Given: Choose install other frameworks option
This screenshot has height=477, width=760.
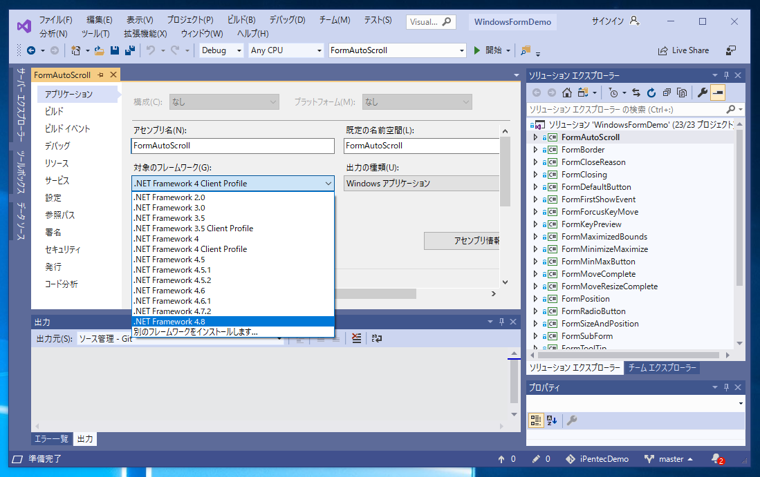Looking at the screenshot, I should pyautogui.click(x=233, y=332).
